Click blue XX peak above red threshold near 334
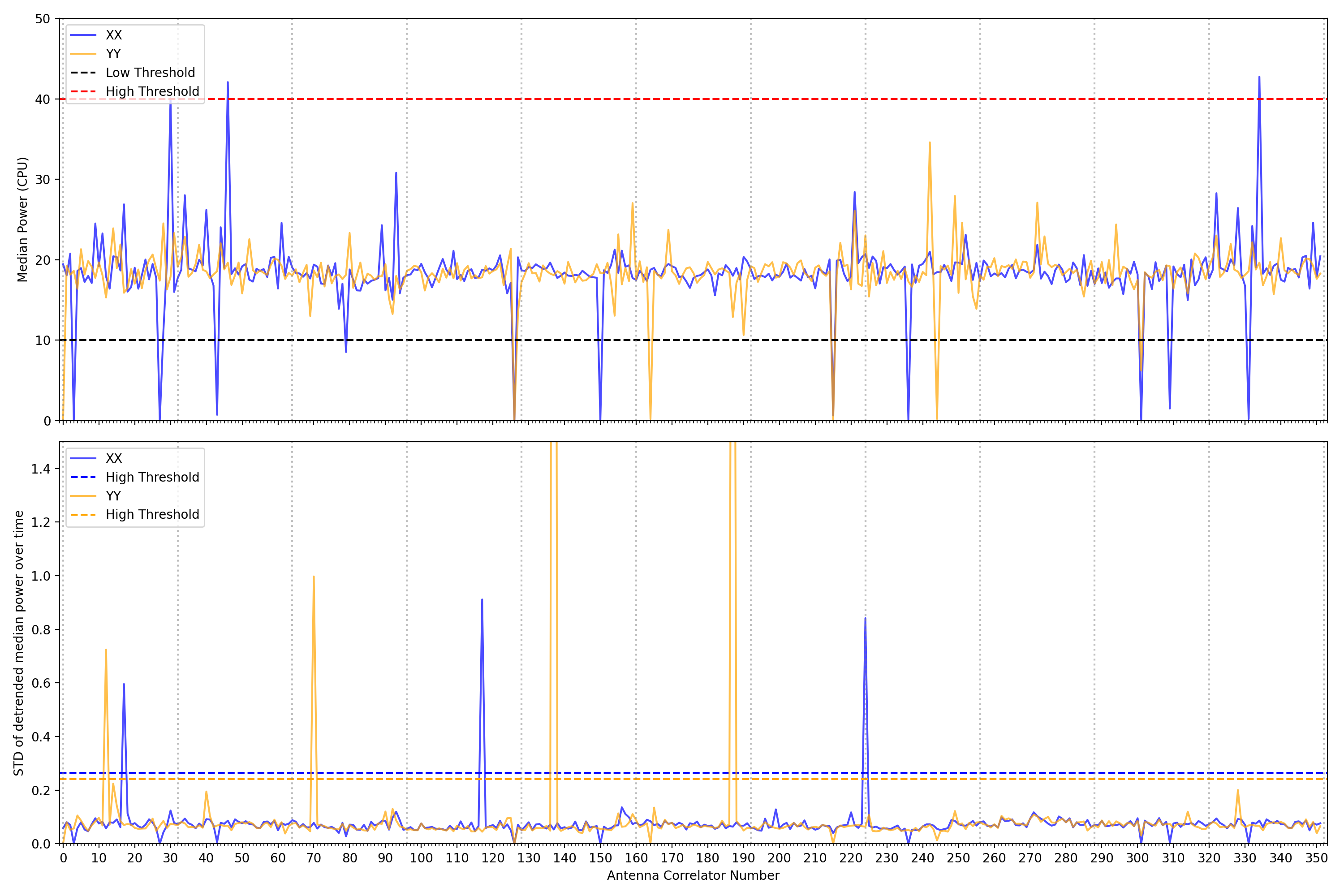The image size is (1344, 896). tap(1259, 77)
